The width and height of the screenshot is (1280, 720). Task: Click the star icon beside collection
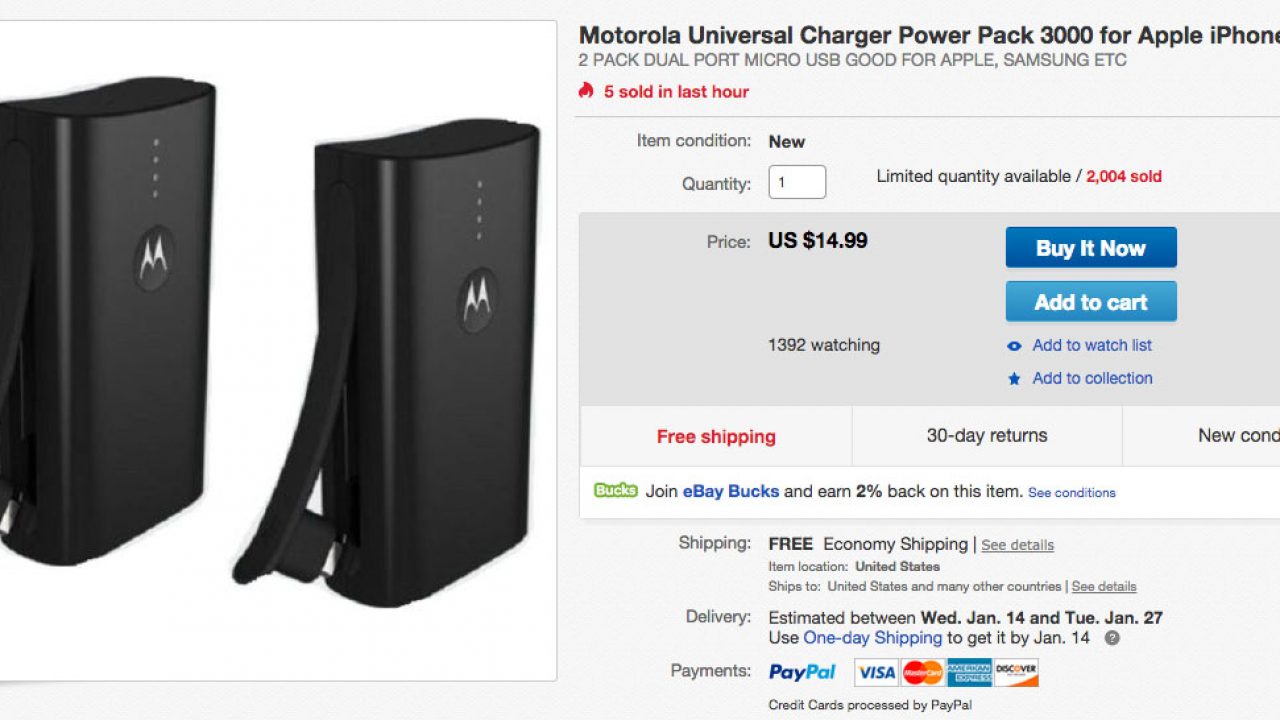point(1014,379)
